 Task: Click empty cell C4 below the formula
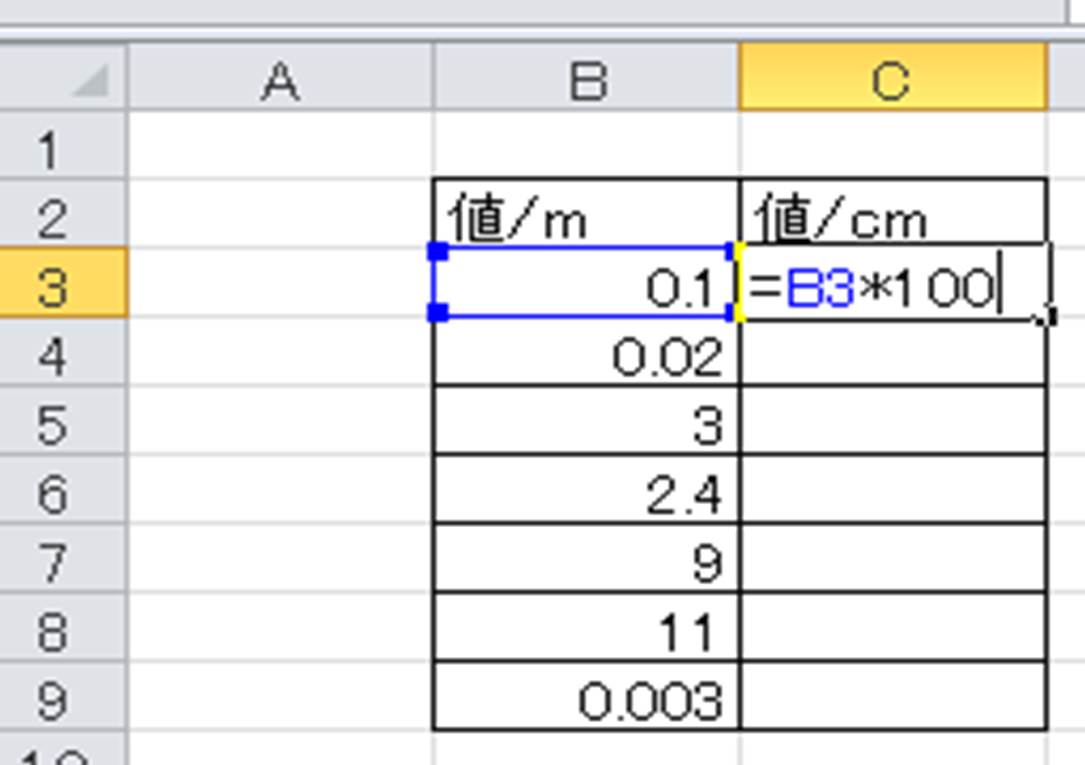pyautogui.click(x=892, y=355)
